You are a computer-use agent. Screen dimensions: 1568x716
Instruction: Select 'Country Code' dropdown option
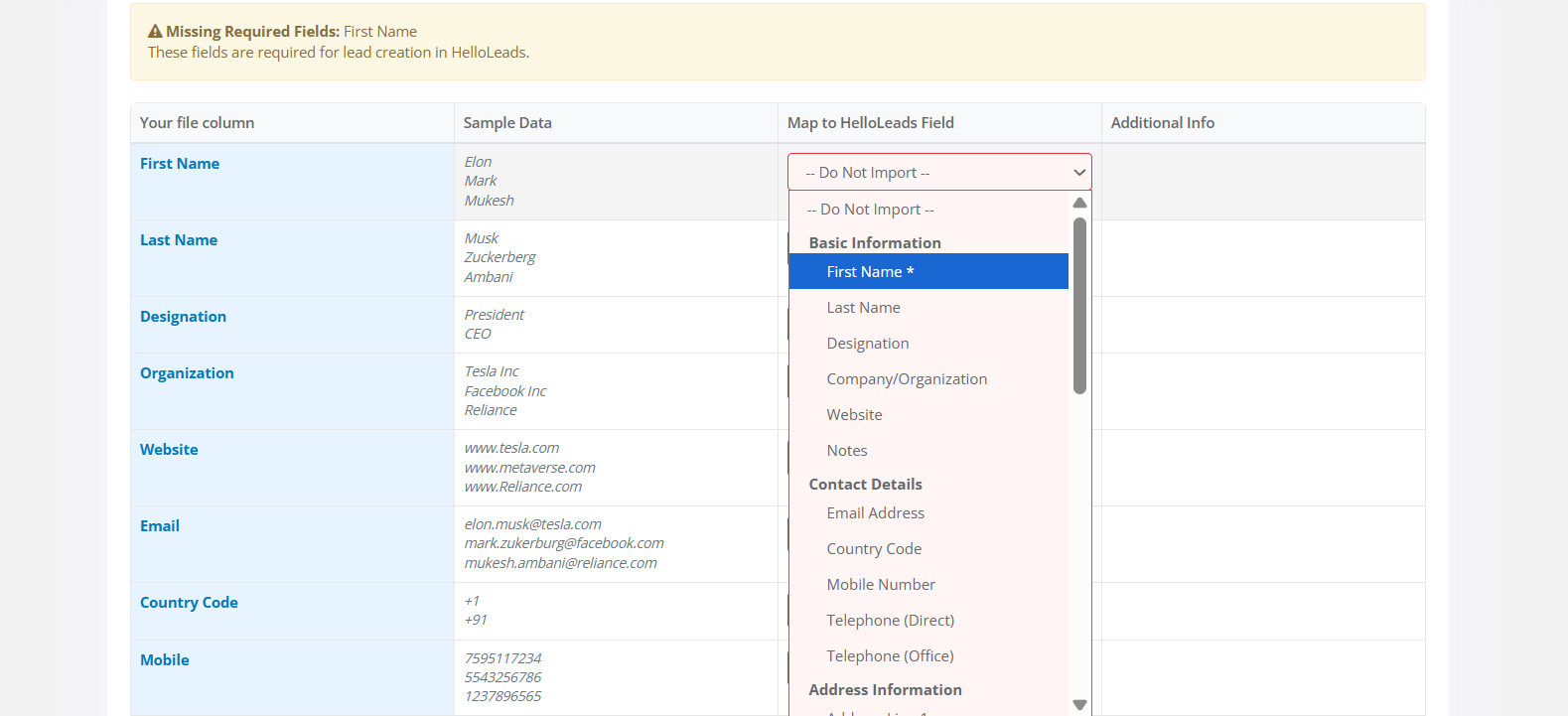pyautogui.click(x=874, y=549)
